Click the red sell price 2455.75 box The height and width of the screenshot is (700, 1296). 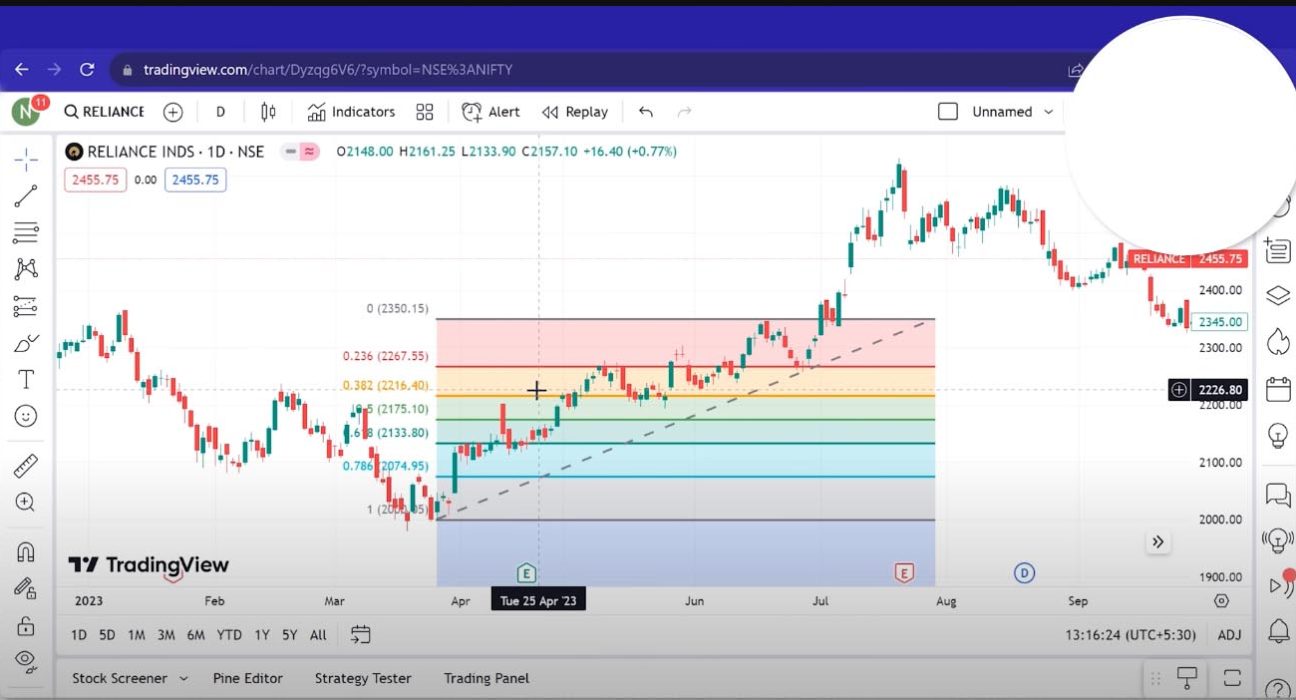coord(95,180)
